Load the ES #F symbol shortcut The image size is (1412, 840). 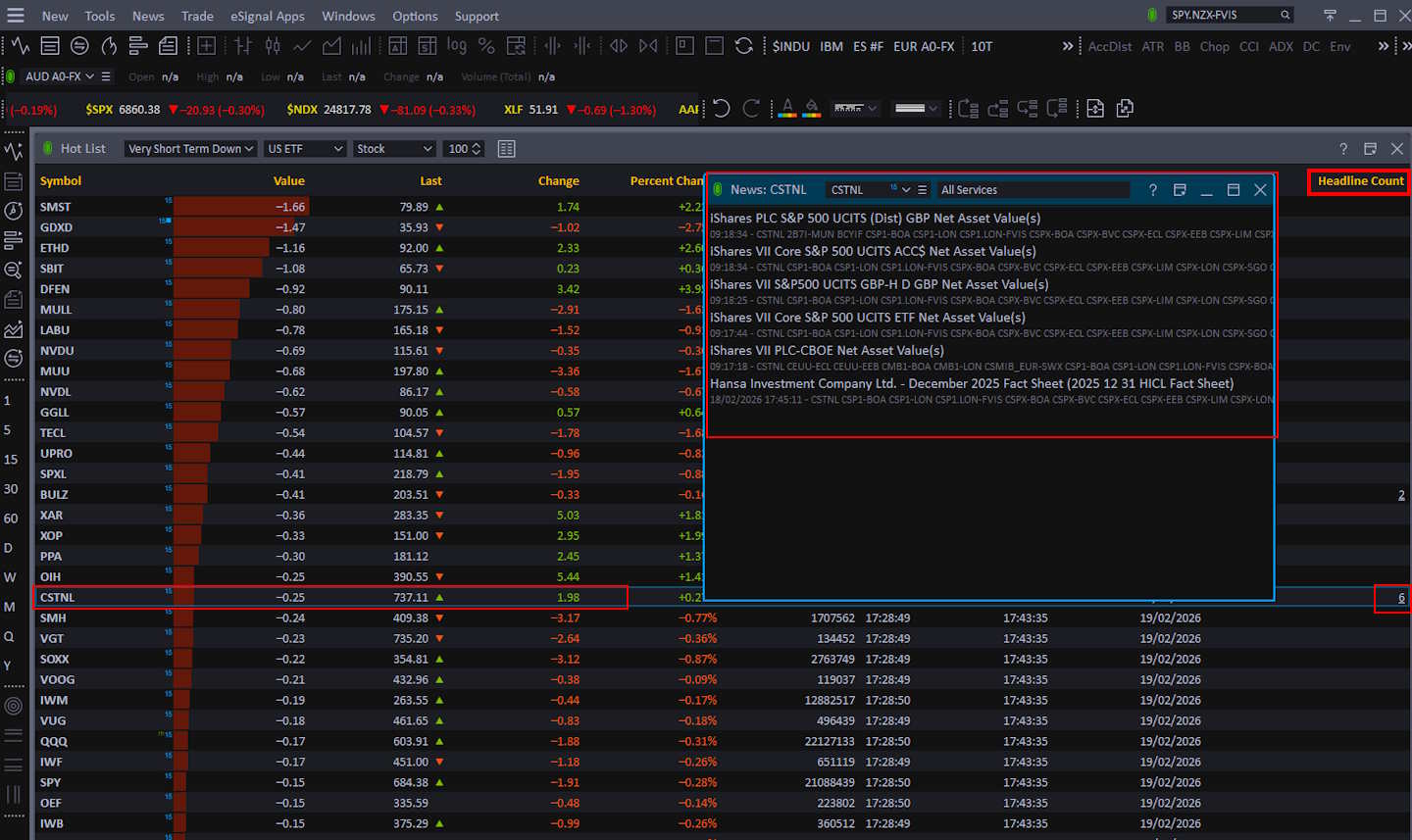click(868, 46)
